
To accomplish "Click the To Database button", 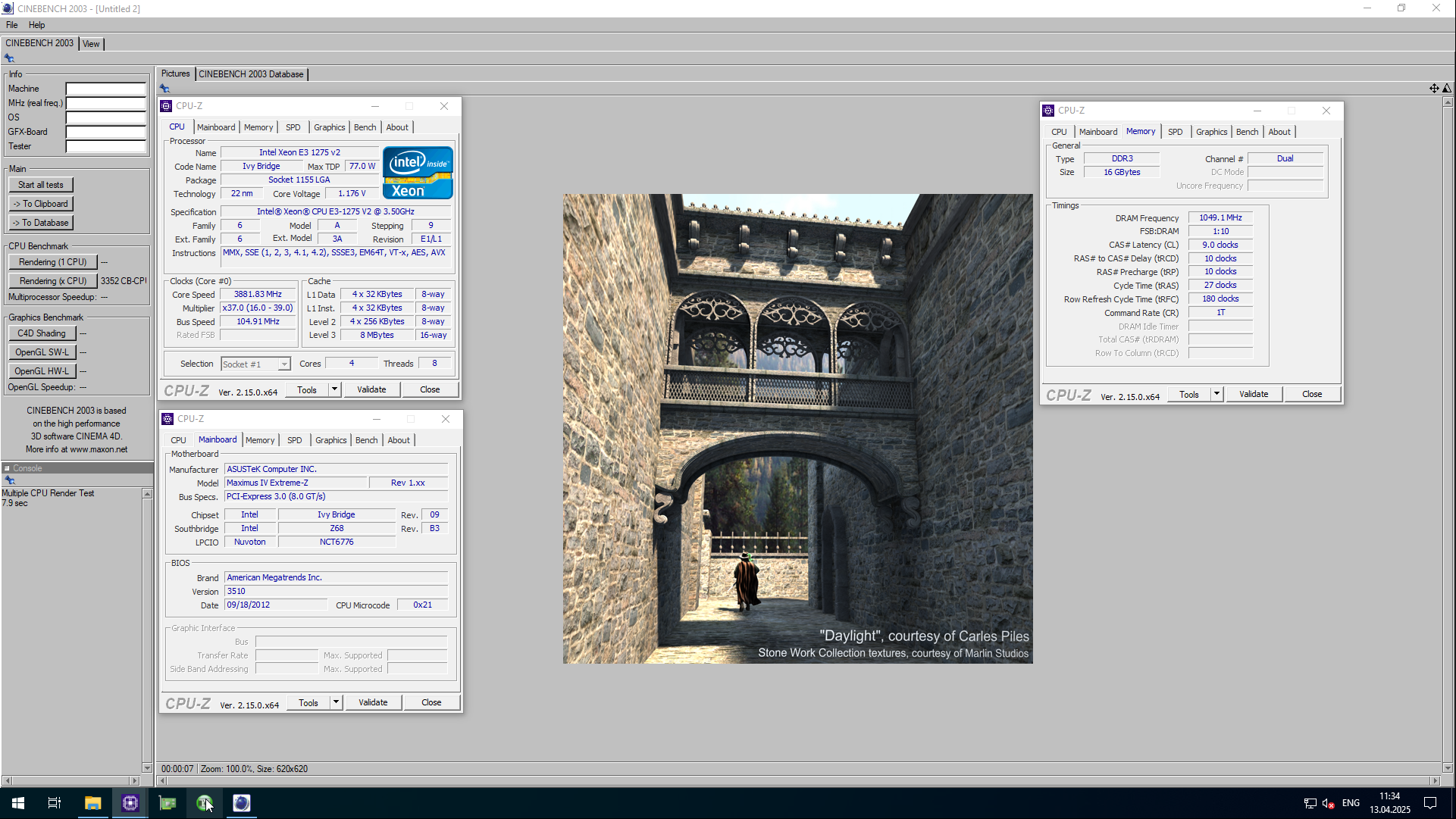I will click(41, 223).
